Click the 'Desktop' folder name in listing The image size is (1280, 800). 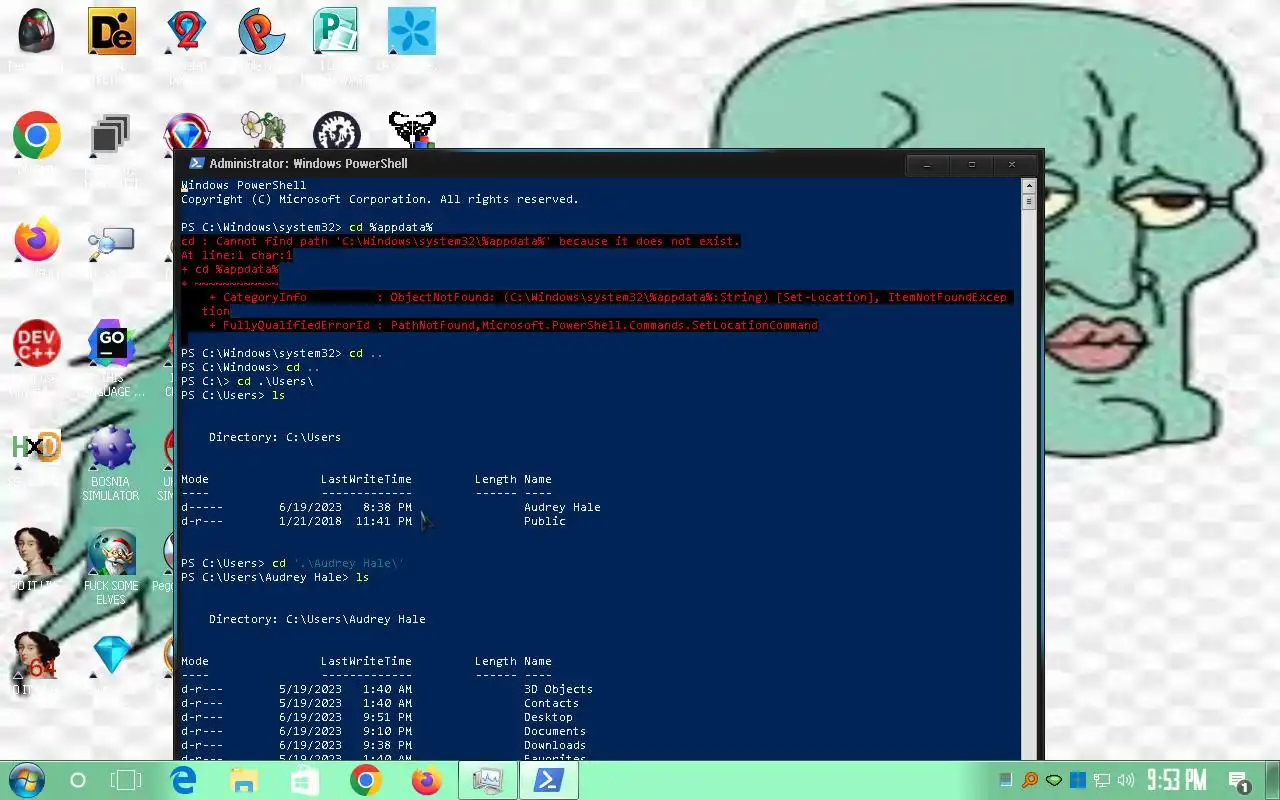(548, 717)
